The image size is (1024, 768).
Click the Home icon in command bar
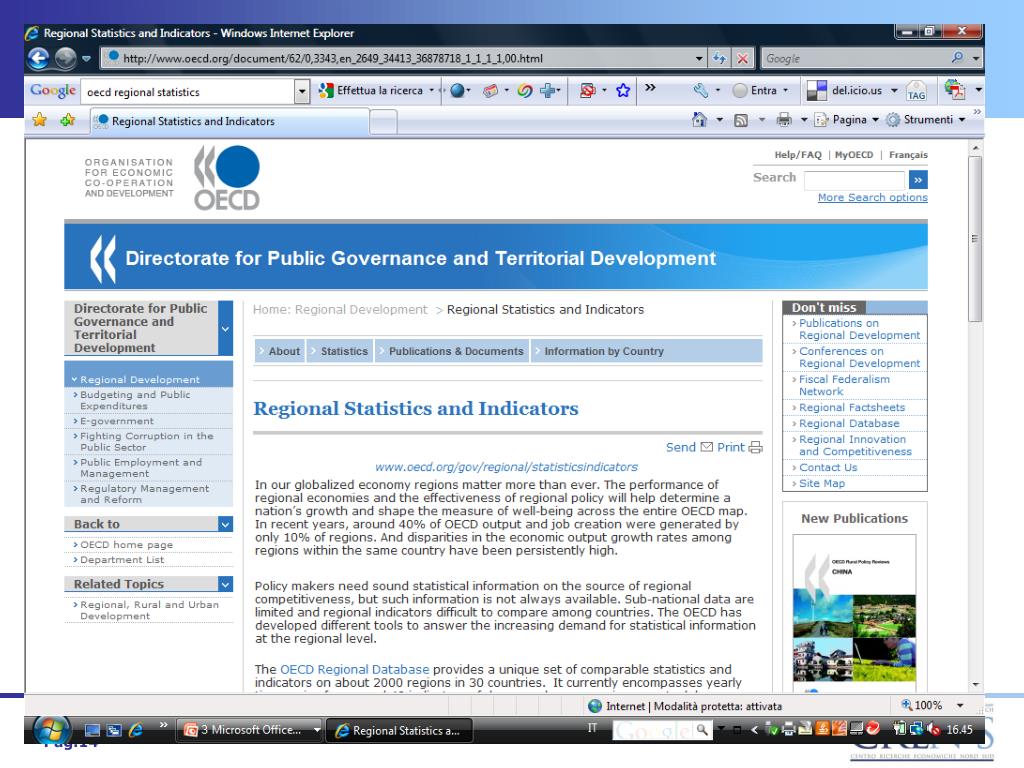[x=699, y=120]
